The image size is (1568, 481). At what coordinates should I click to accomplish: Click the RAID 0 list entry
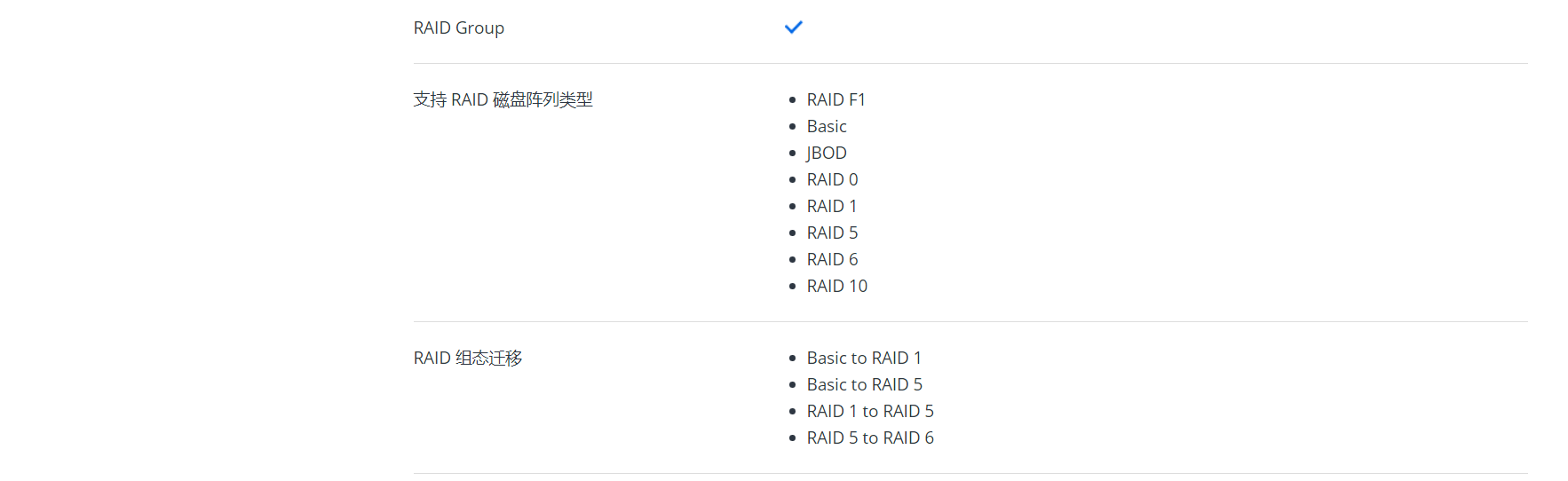pyautogui.click(x=832, y=179)
